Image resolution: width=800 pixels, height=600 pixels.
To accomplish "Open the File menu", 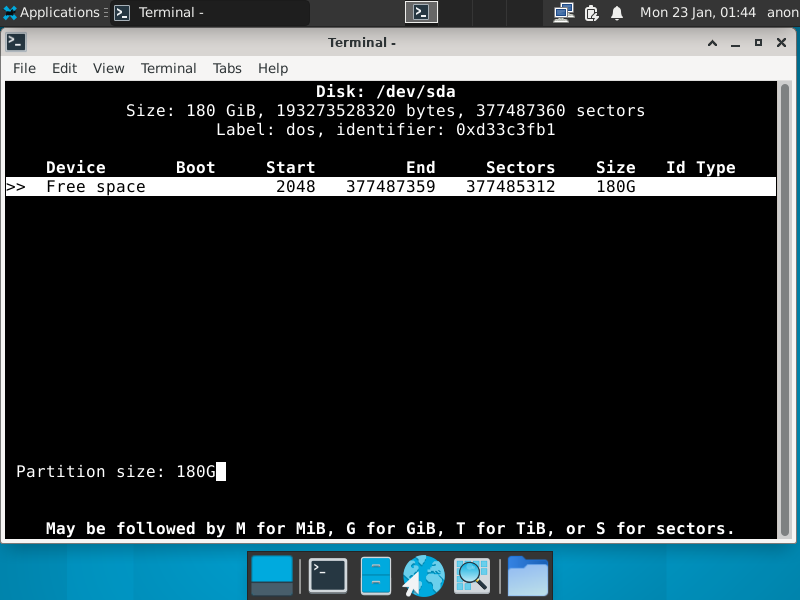I will coord(24,68).
